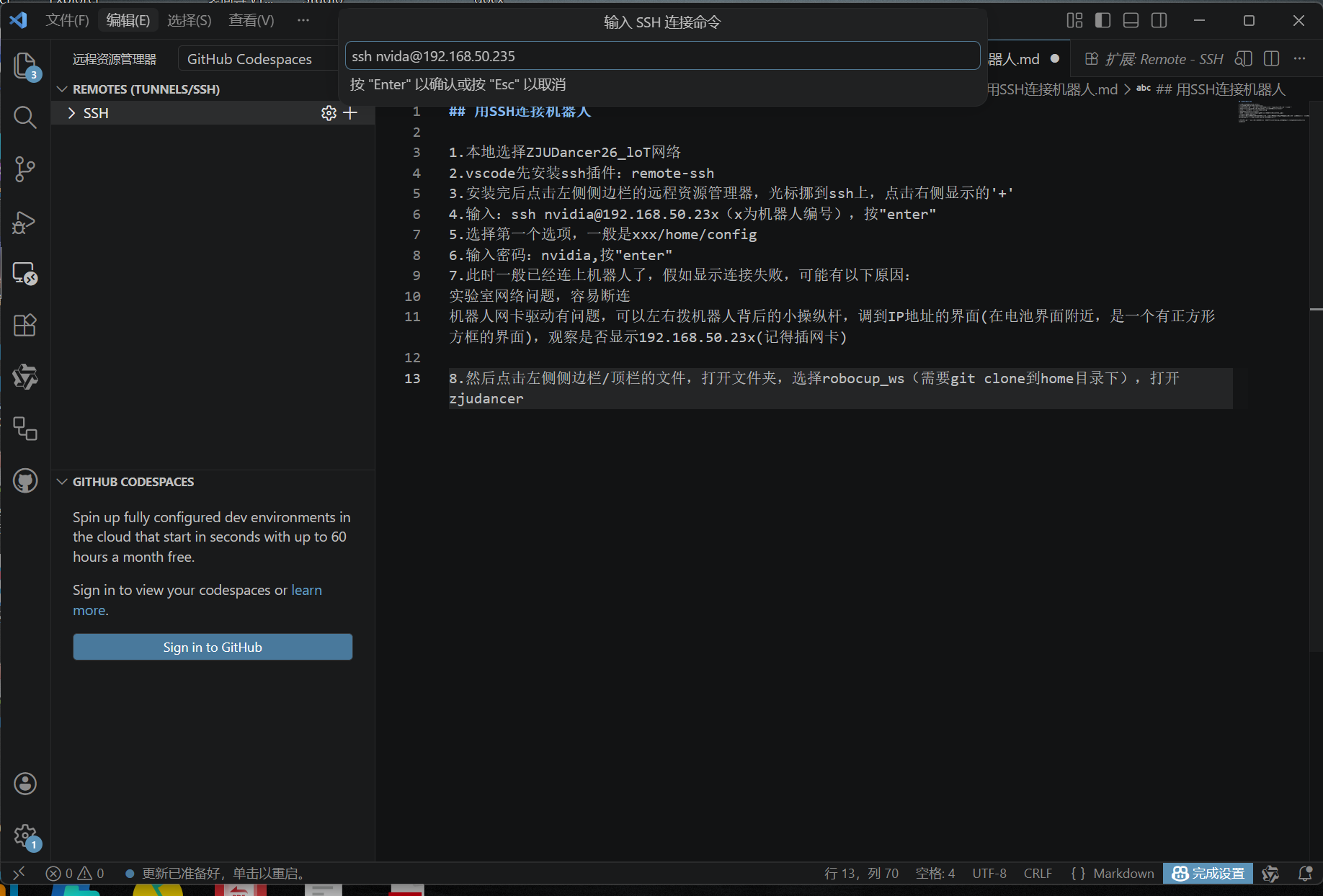1323x896 pixels.
Task: Click errors and warnings count in status bar
Action: click(75, 873)
